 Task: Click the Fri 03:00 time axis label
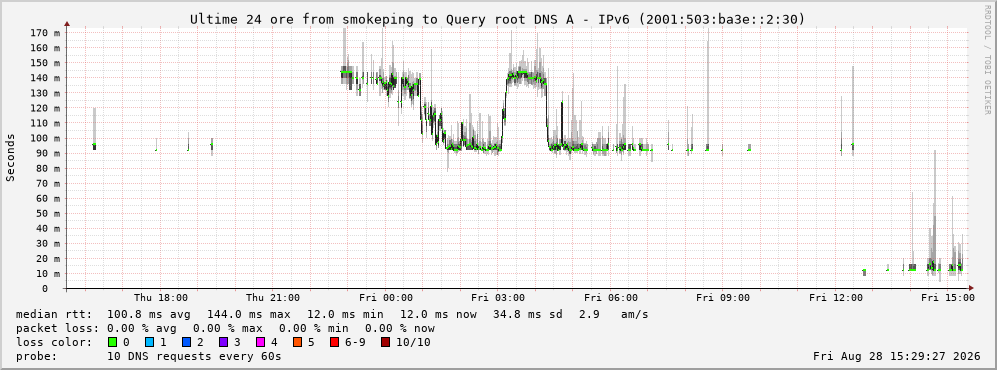tap(498, 298)
